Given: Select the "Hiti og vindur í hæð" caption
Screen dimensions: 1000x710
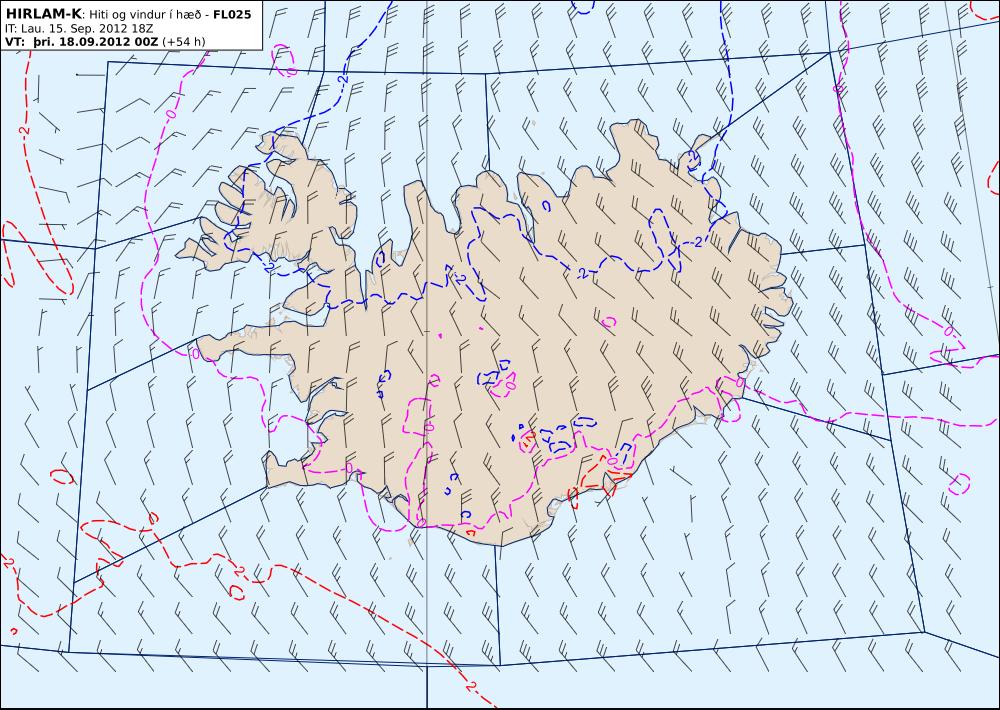Looking at the screenshot, I should (147, 15).
